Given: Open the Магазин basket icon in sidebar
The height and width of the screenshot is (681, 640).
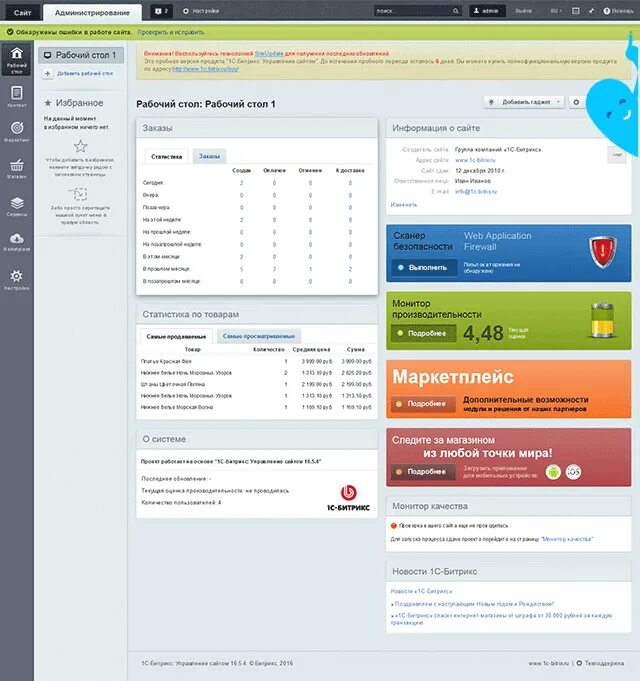Looking at the screenshot, I should 16,169.
